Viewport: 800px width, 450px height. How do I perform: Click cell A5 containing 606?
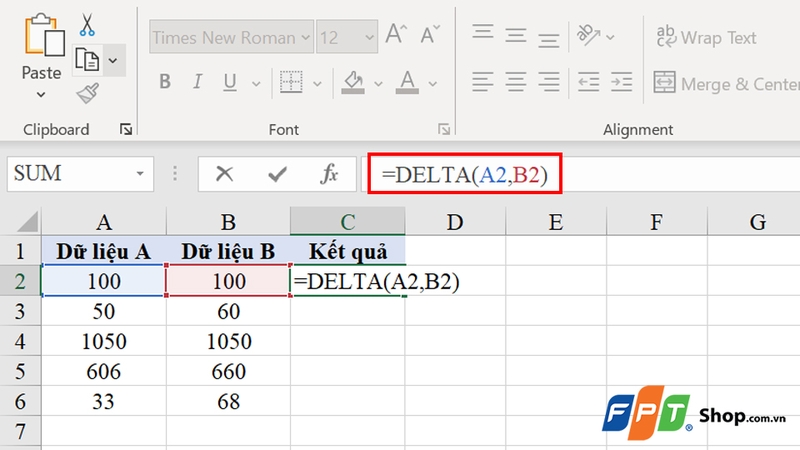pos(104,371)
